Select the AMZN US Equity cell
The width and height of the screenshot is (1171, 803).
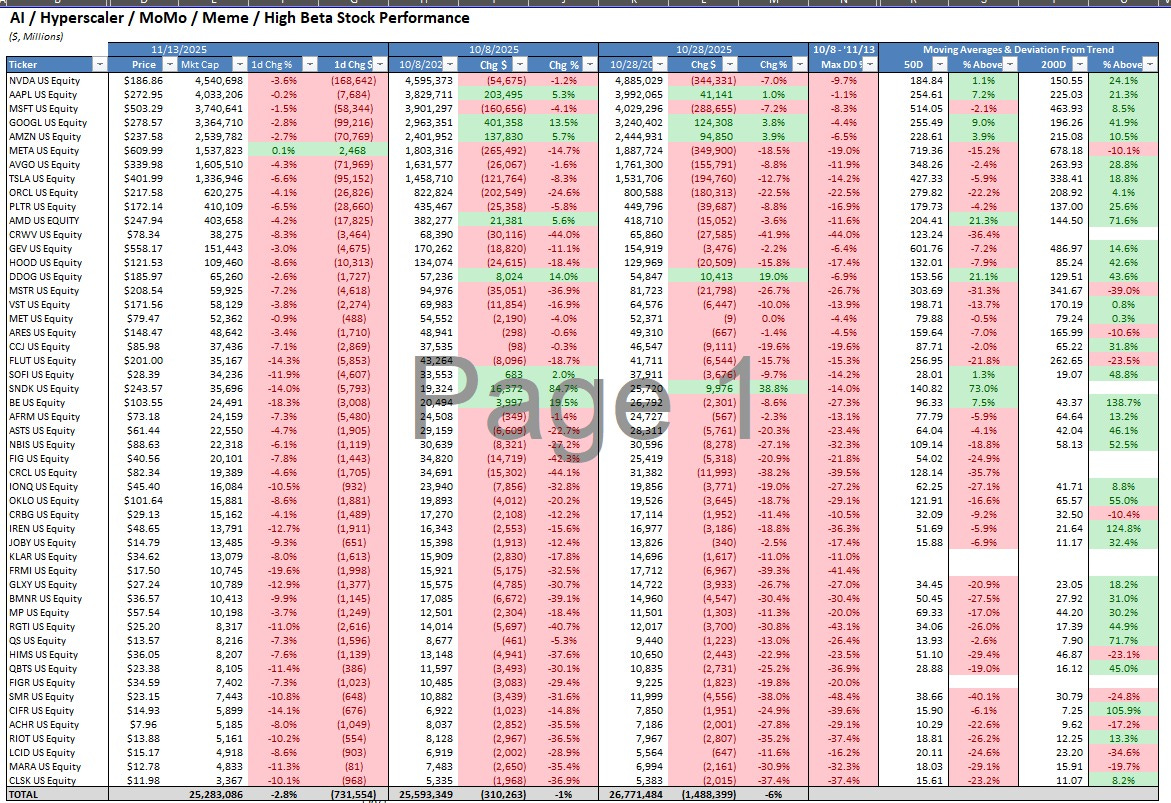[x=58, y=137]
